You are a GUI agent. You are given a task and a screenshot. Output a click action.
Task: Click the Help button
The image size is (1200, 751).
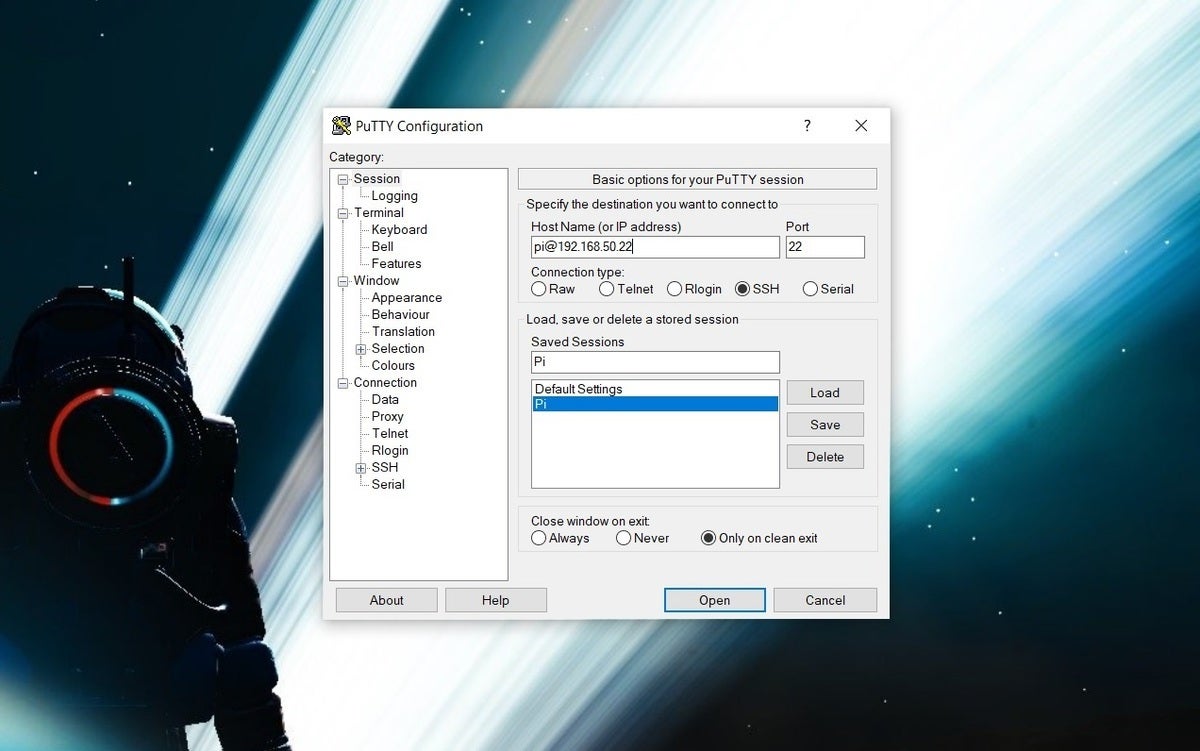(x=496, y=600)
